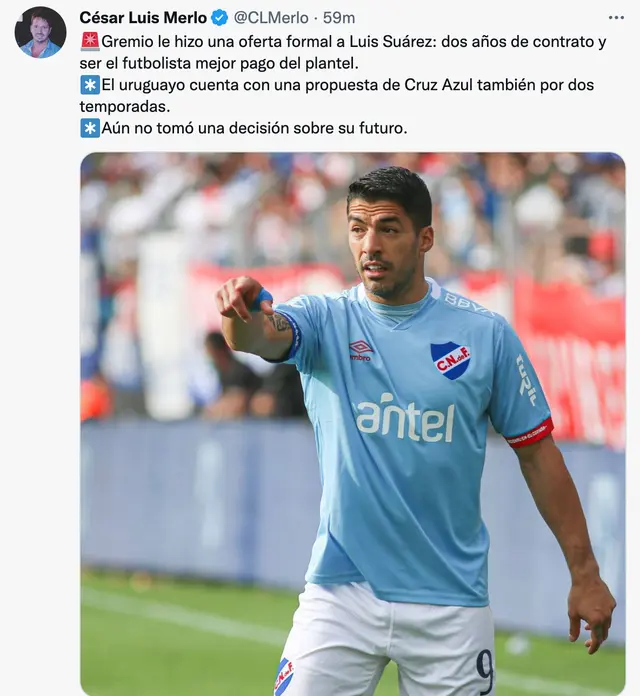Image resolution: width=640 pixels, height=696 pixels.
Task: Open the three-dot more options menu
Action: 616,18
